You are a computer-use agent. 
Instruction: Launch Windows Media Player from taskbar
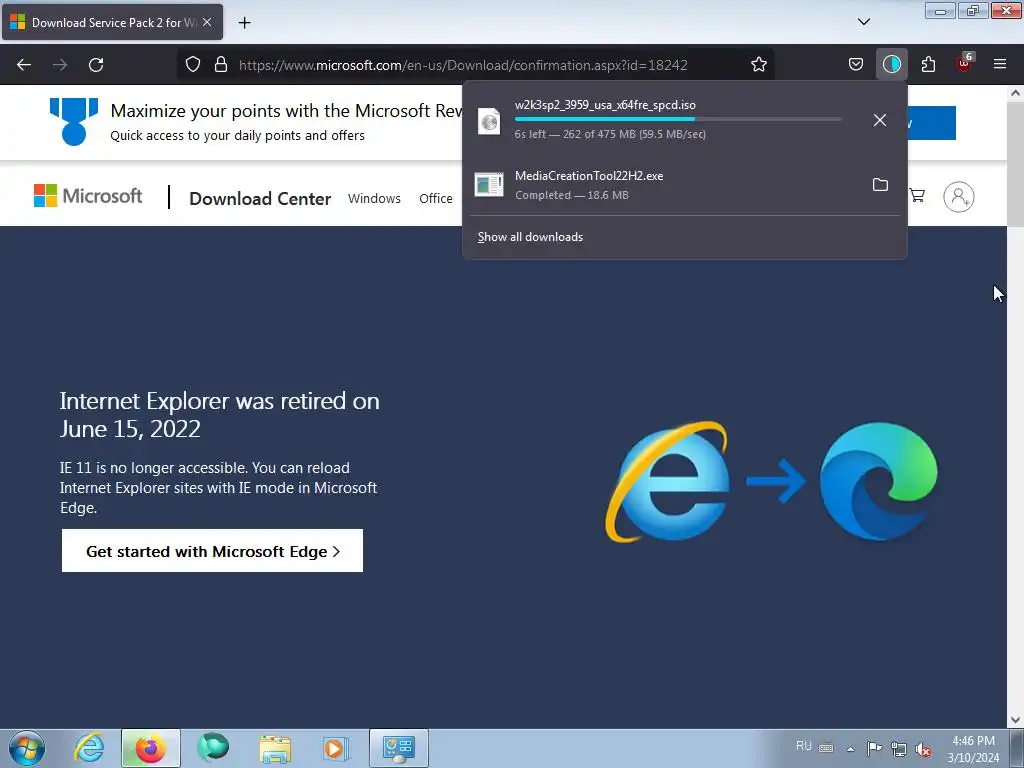[x=336, y=748]
